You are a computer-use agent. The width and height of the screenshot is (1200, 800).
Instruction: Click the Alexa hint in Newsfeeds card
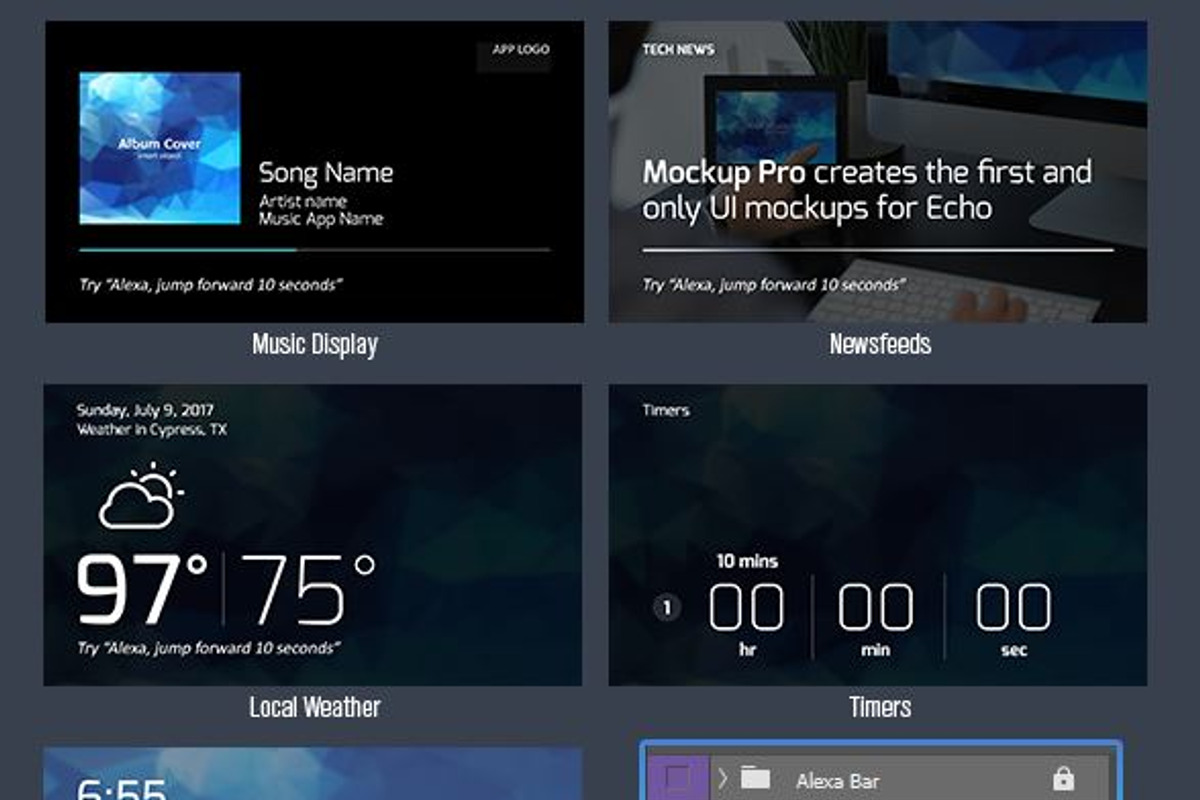[775, 285]
